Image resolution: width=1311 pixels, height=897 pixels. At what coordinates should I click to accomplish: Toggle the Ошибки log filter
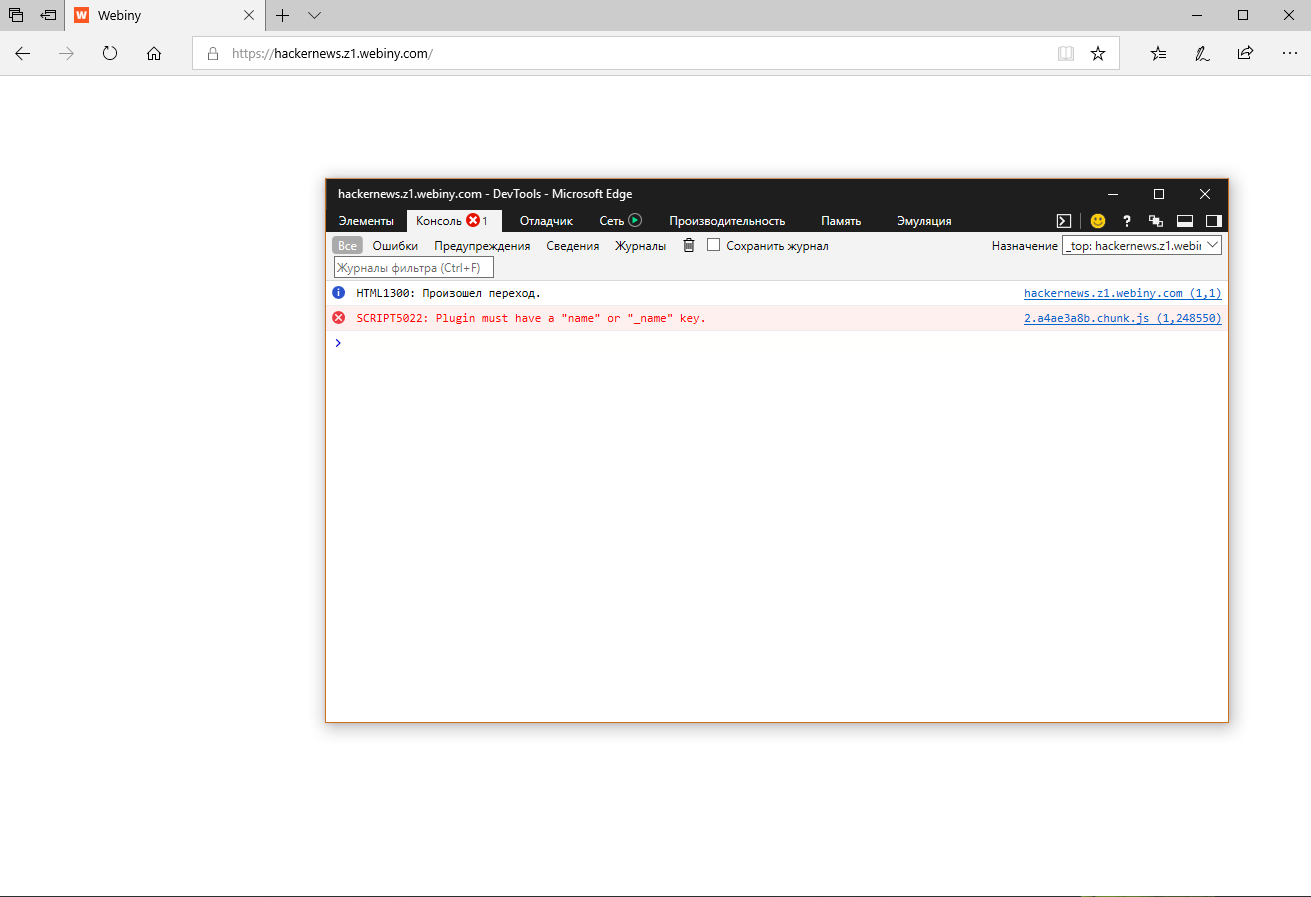coord(396,245)
